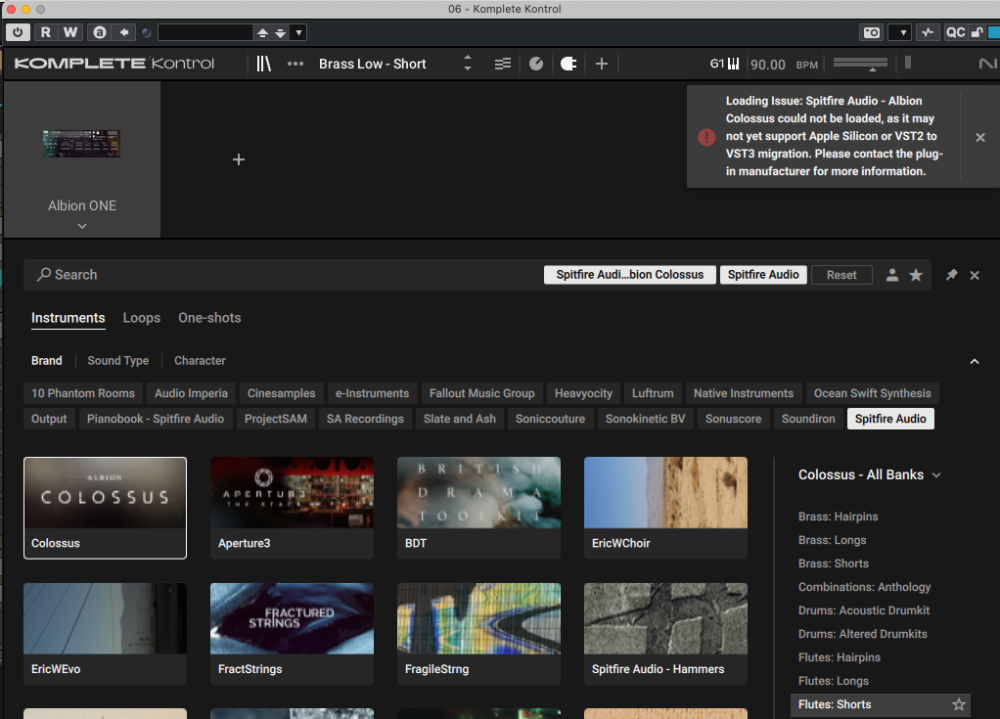Step presets with up/down arrows
1000x719 pixels.
(467, 63)
